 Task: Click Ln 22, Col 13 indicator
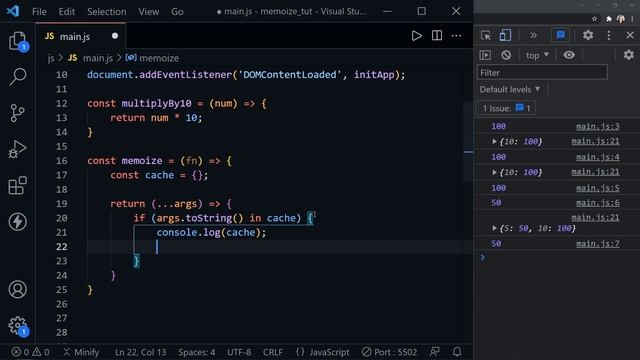pos(140,352)
